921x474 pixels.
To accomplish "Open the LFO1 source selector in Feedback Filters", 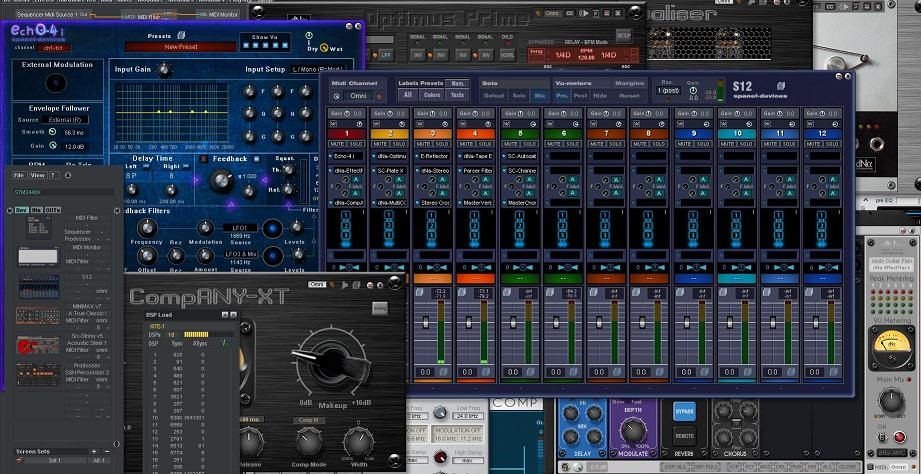I will (240, 227).
